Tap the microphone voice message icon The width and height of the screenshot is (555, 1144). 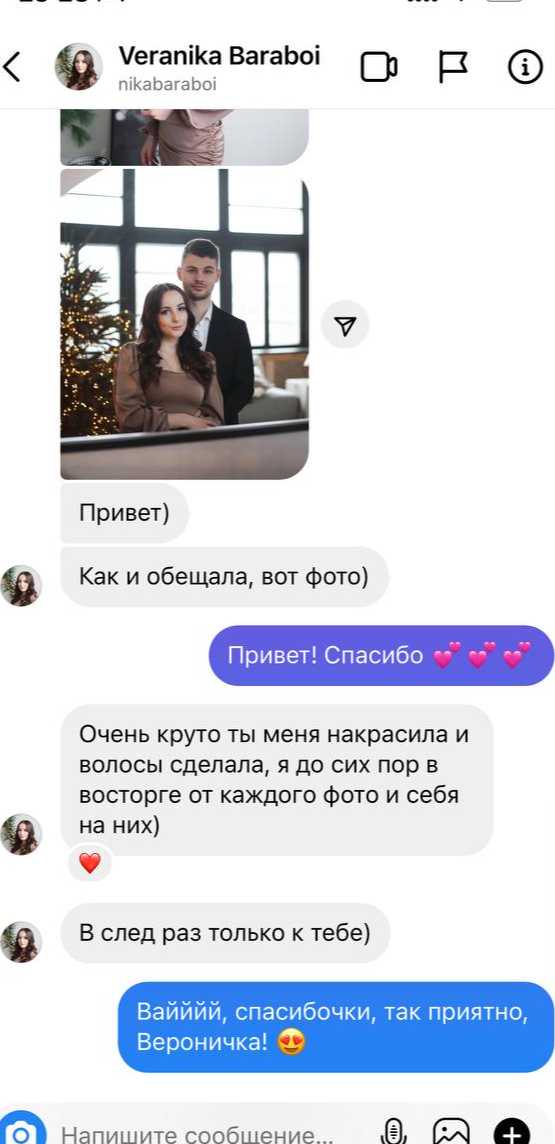point(392,1132)
